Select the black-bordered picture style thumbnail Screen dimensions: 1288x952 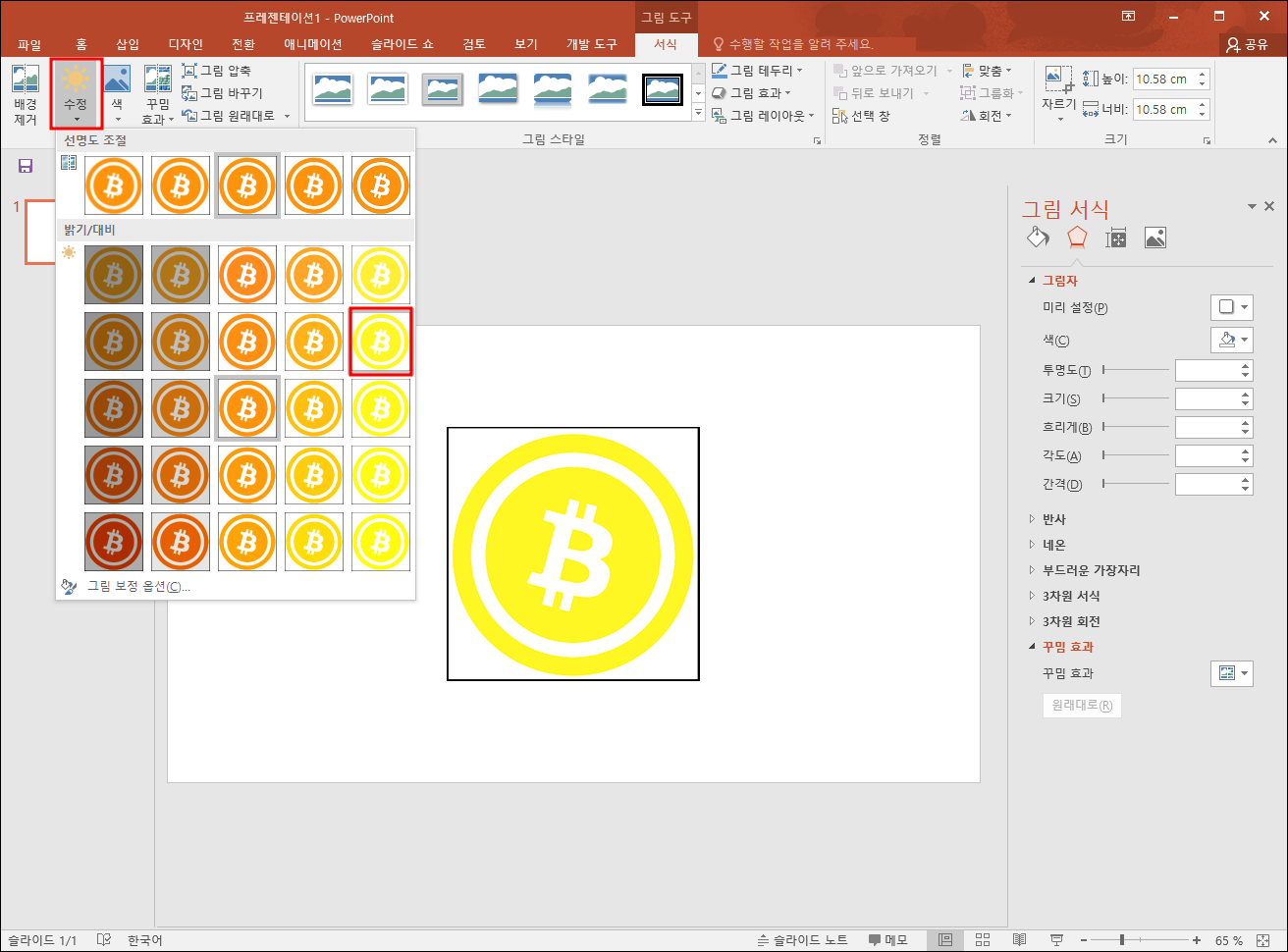[663, 89]
